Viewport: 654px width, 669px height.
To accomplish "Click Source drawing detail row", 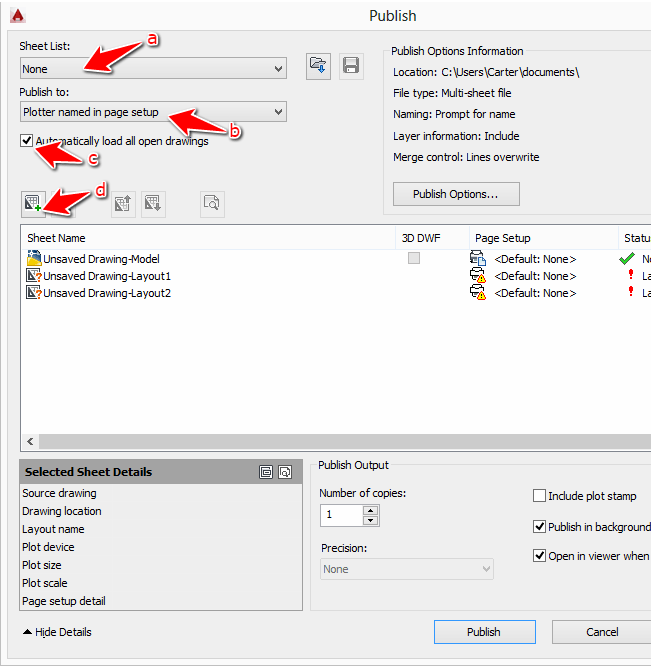I will pyautogui.click(x=161, y=493).
